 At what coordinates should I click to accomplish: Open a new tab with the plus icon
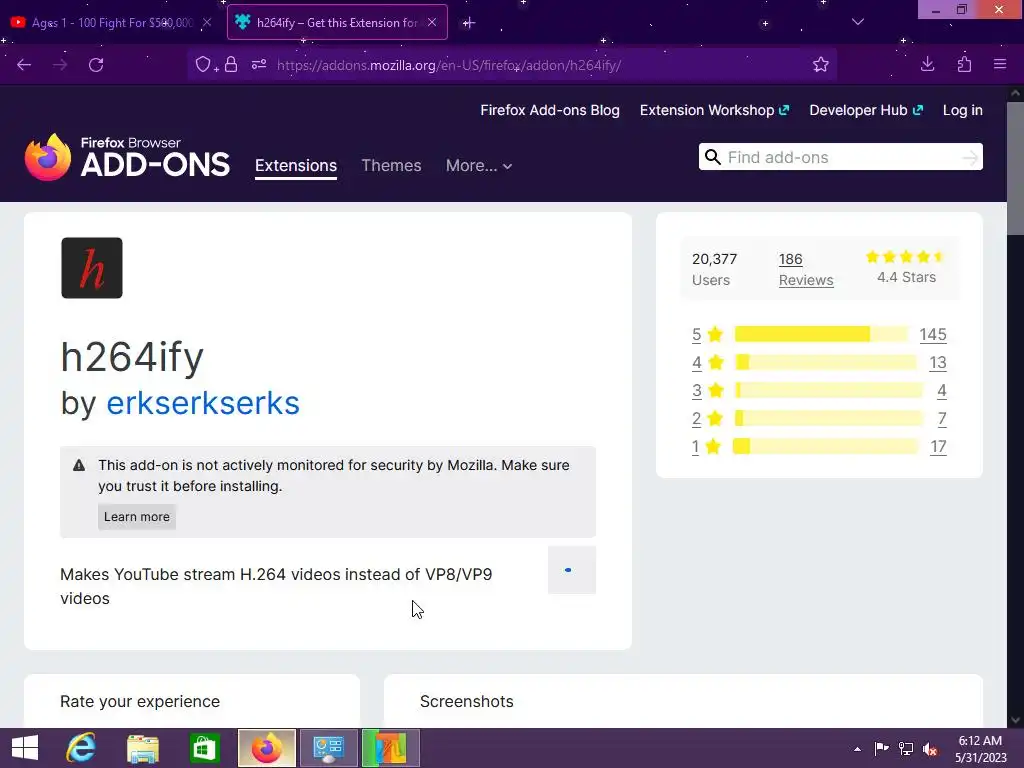click(468, 23)
